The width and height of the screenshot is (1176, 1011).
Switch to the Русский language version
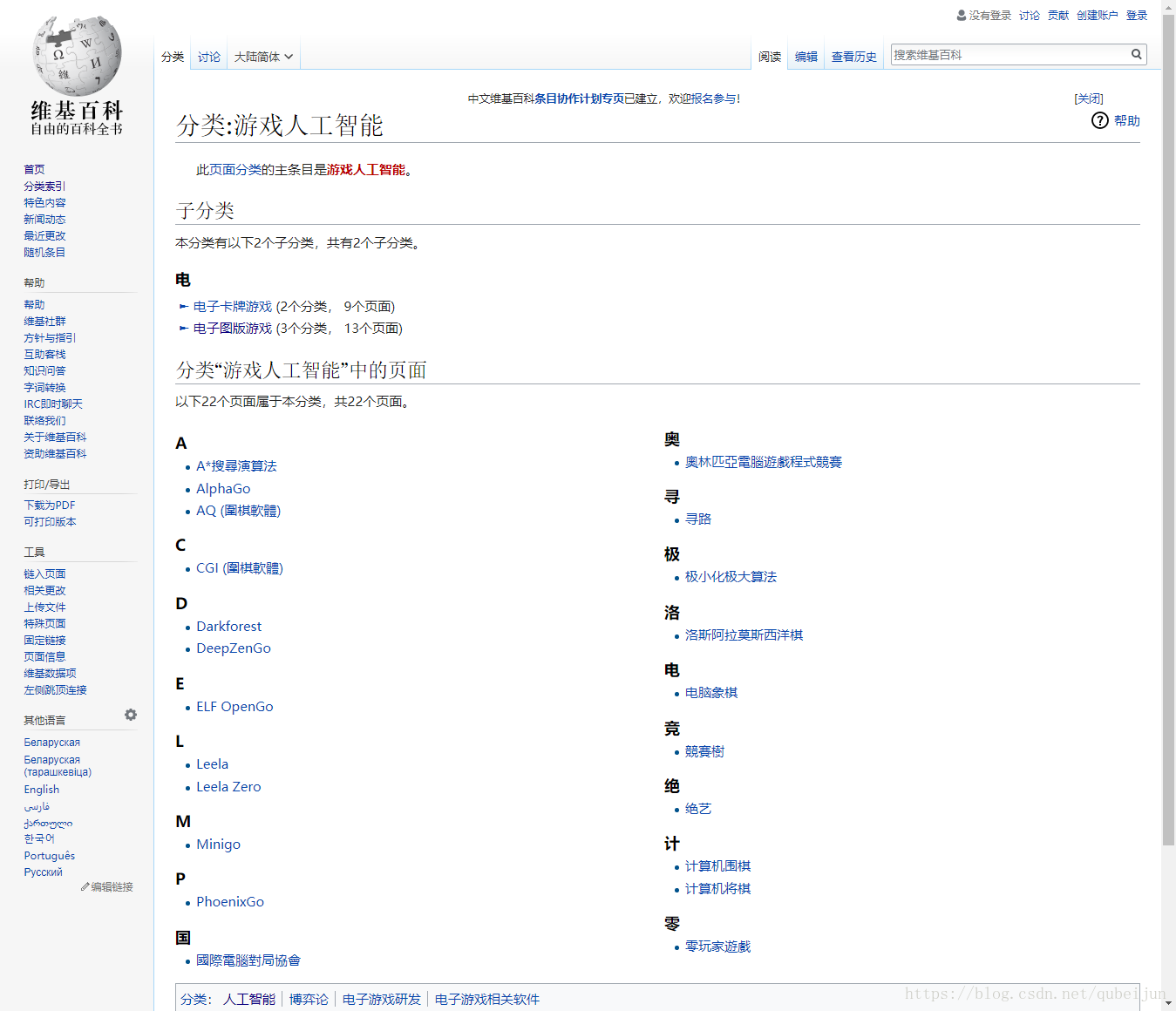pyautogui.click(x=44, y=872)
